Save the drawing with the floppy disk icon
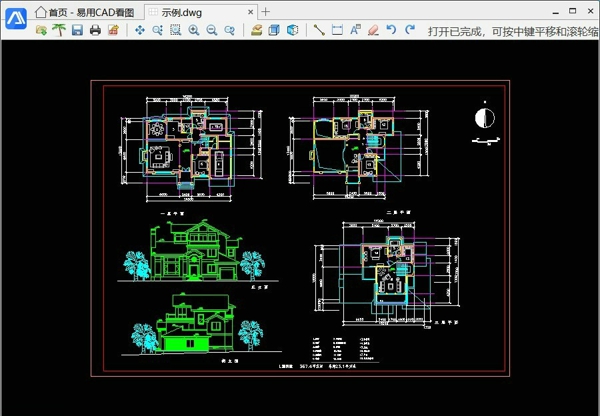This screenshot has width=600, height=416. (x=77, y=31)
